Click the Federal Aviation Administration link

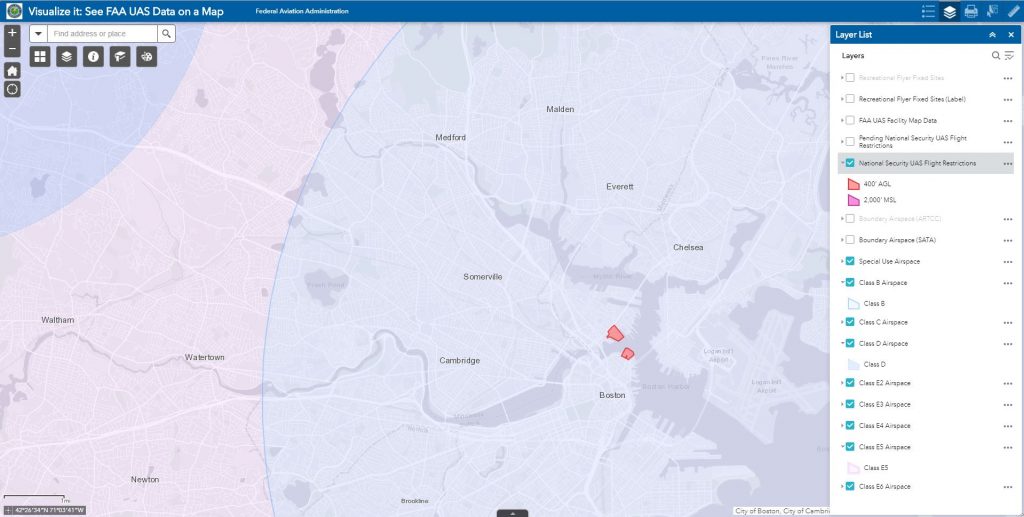tap(302, 11)
